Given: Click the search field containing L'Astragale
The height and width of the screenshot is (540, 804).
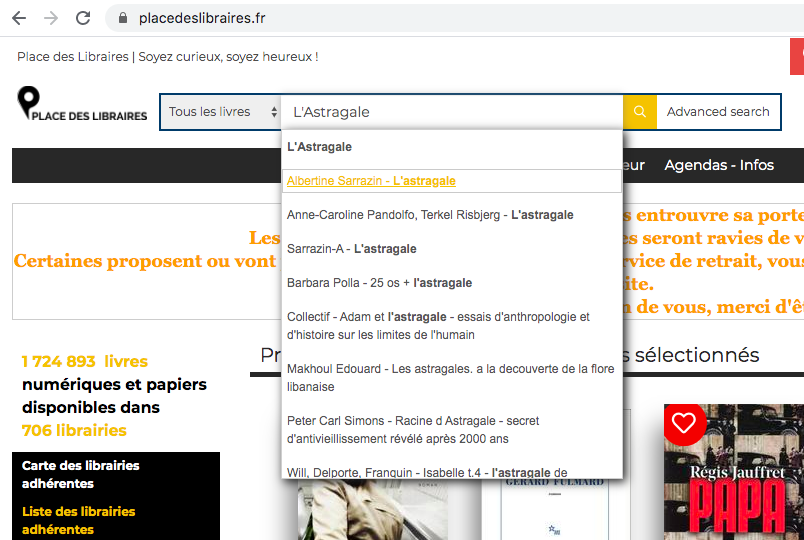Looking at the screenshot, I should click(x=452, y=112).
